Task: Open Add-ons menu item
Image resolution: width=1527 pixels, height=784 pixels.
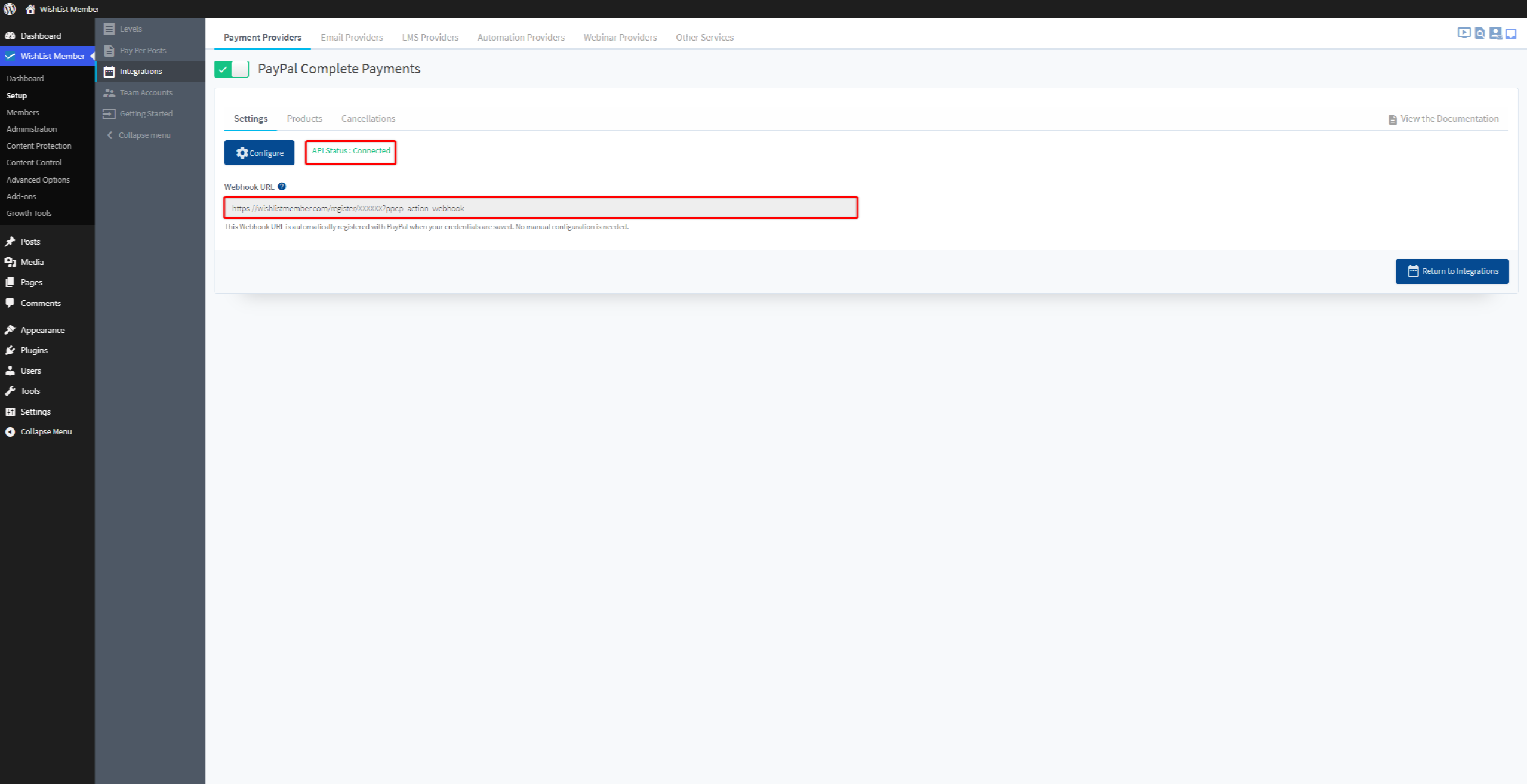Action: [x=21, y=196]
